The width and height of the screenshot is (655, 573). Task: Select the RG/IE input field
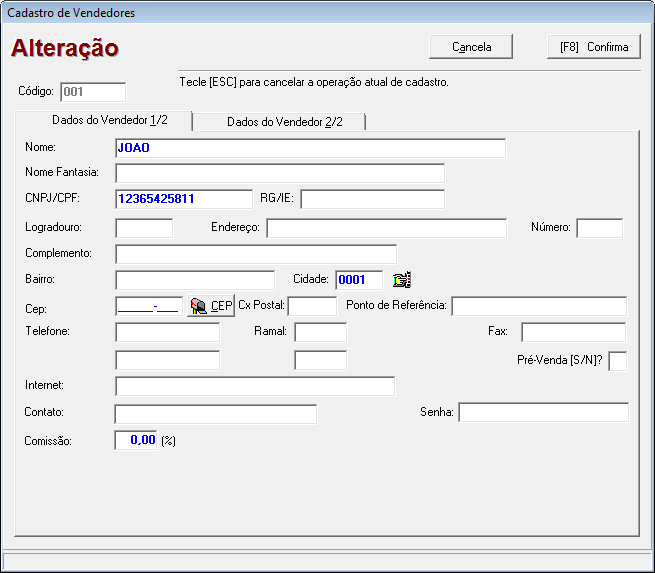pyautogui.click(x=371, y=199)
